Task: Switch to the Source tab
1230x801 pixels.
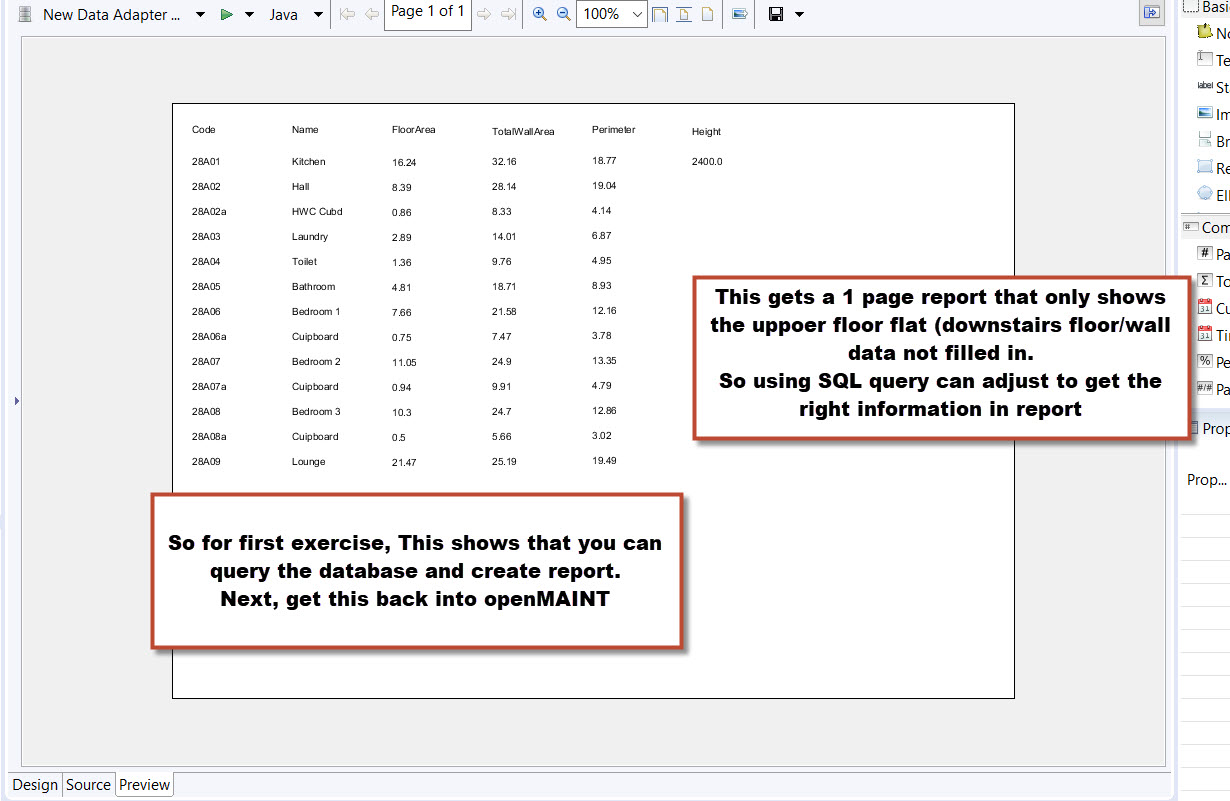Action: 88,785
